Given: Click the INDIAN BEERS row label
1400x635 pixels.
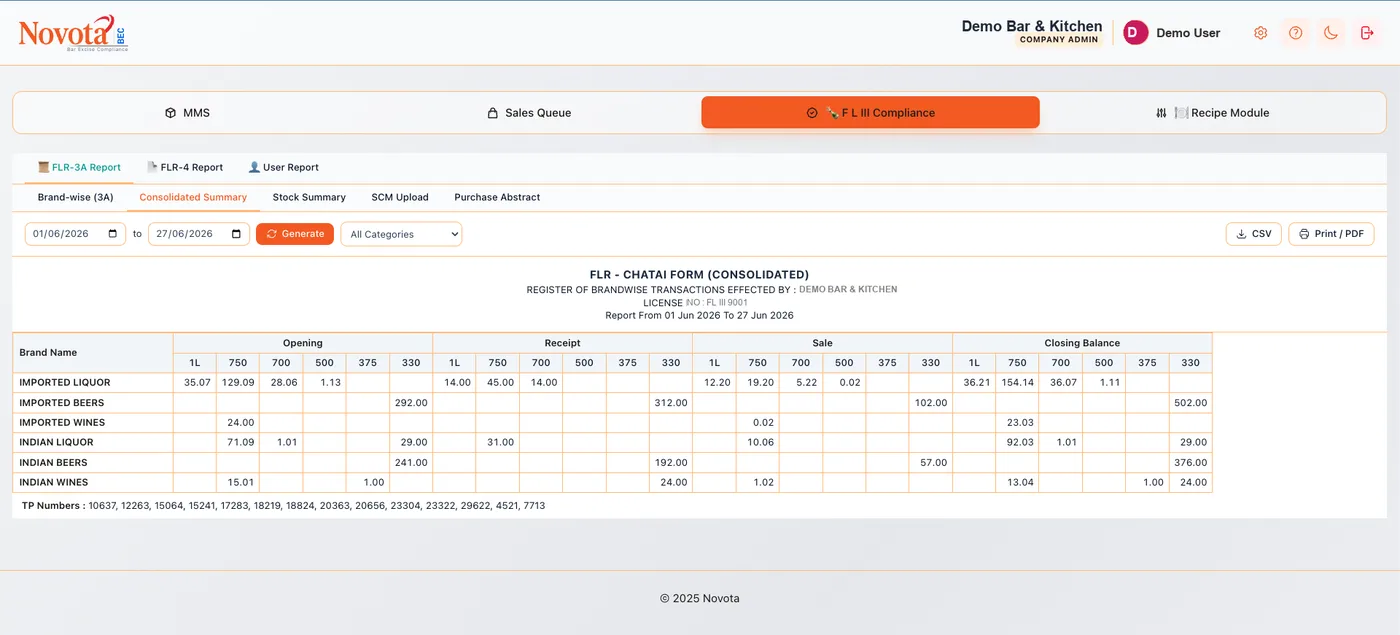Looking at the screenshot, I should pyautogui.click(x=53, y=462).
